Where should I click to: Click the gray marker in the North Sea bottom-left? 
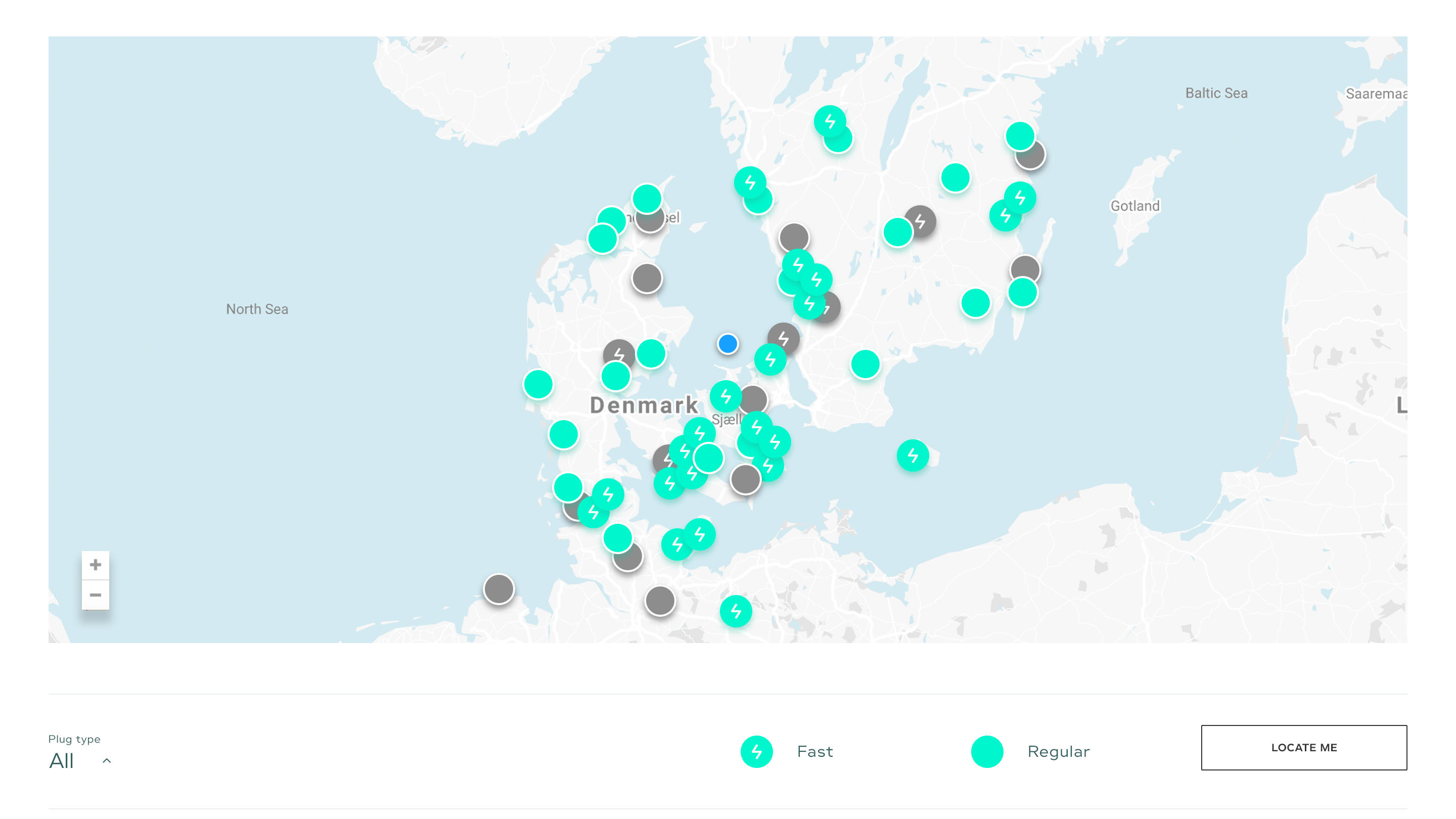498,589
